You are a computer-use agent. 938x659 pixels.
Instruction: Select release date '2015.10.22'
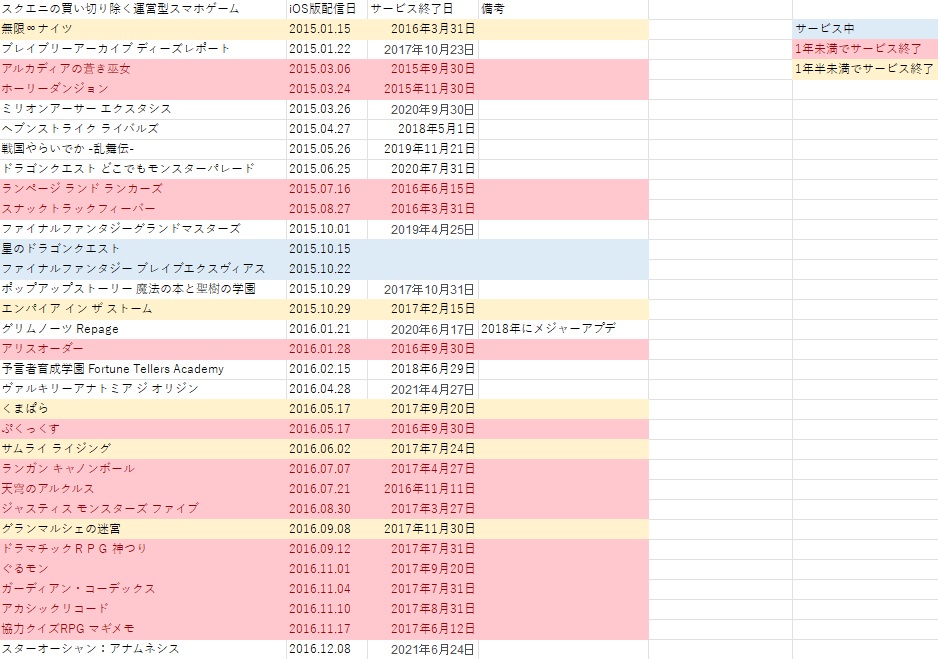[327, 269]
